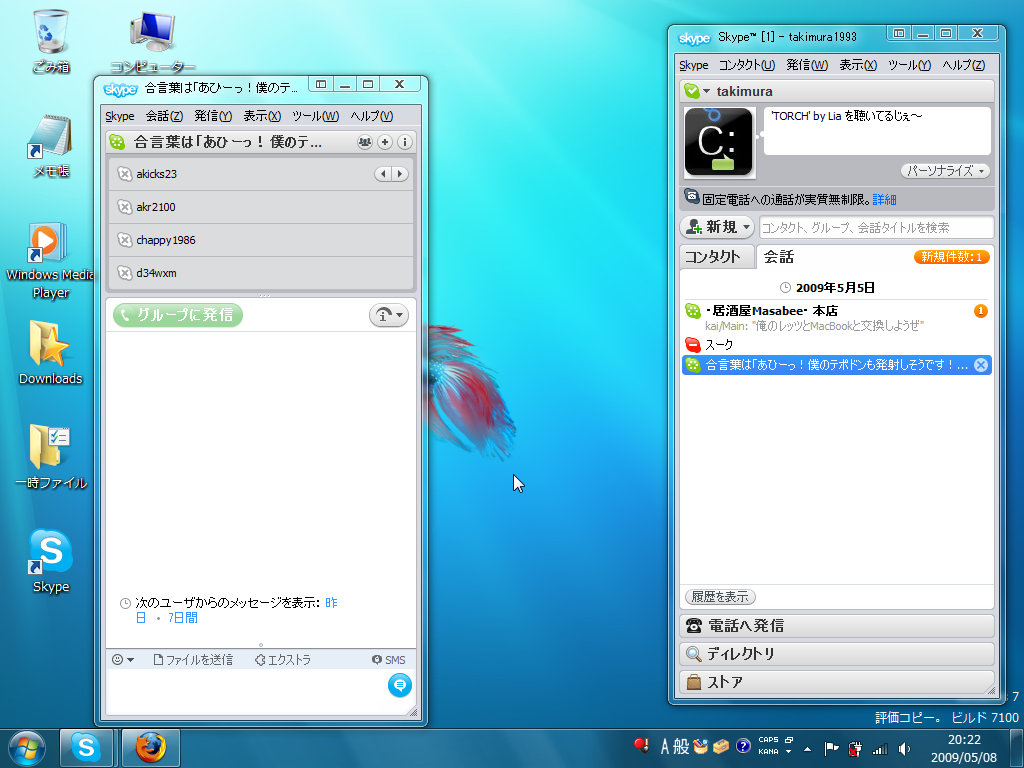The image size is (1024, 768).
Task: Select the 居酒屋Masabee 本店 conversation
Action: point(837,317)
